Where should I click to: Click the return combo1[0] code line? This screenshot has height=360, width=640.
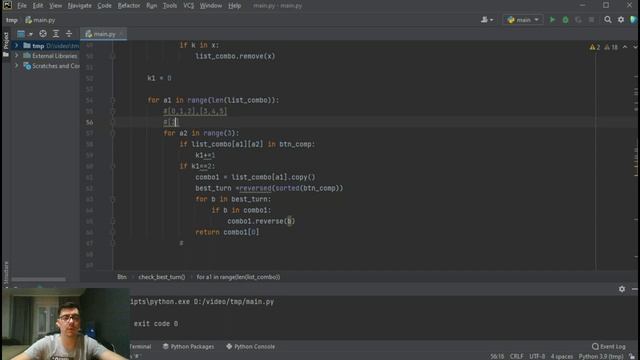227,232
